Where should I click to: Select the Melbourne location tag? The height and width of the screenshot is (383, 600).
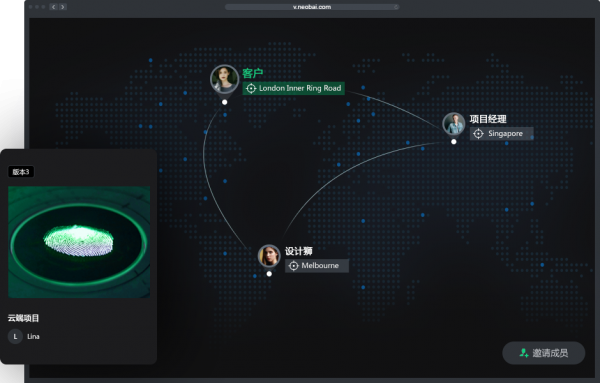pyautogui.click(x=316, y=266)
